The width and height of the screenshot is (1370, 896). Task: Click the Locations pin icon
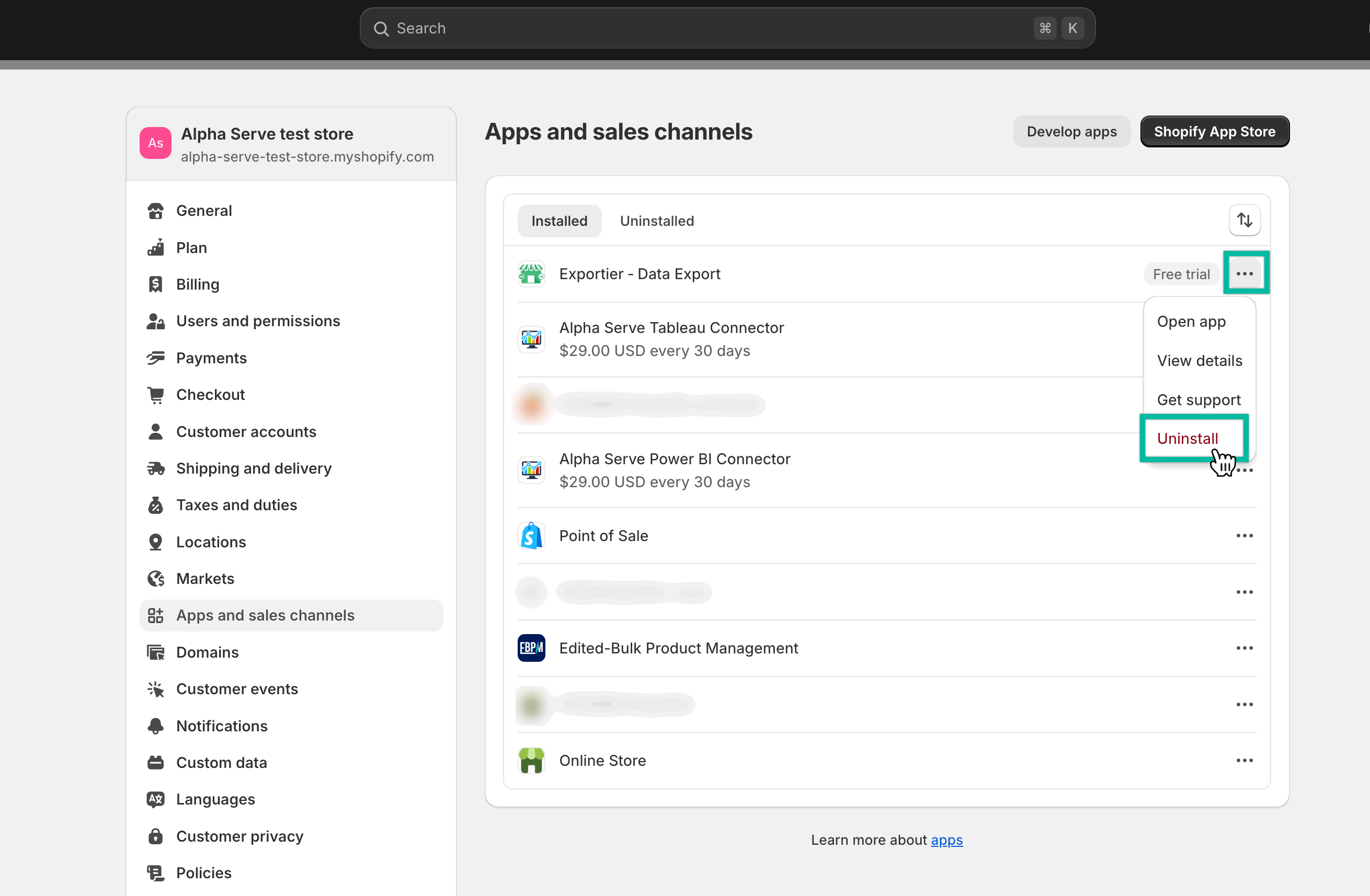point(155,542)
